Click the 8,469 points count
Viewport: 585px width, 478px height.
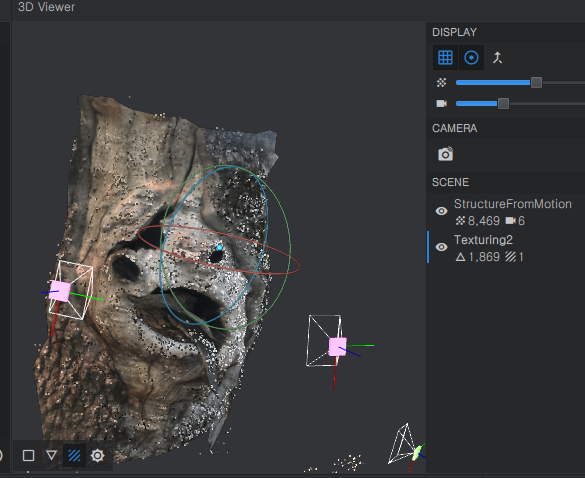[x=484, y=221]
